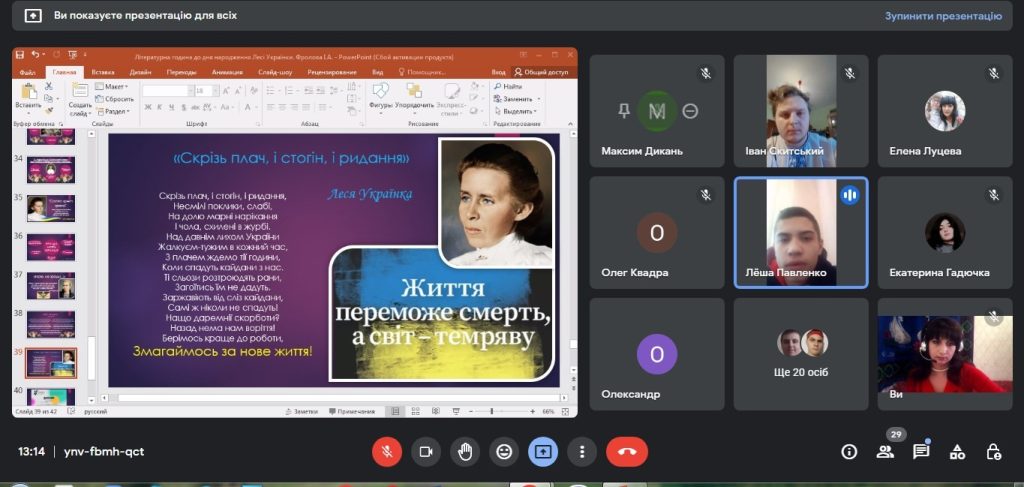Open host controls lock icon

[x=993, y=452]
